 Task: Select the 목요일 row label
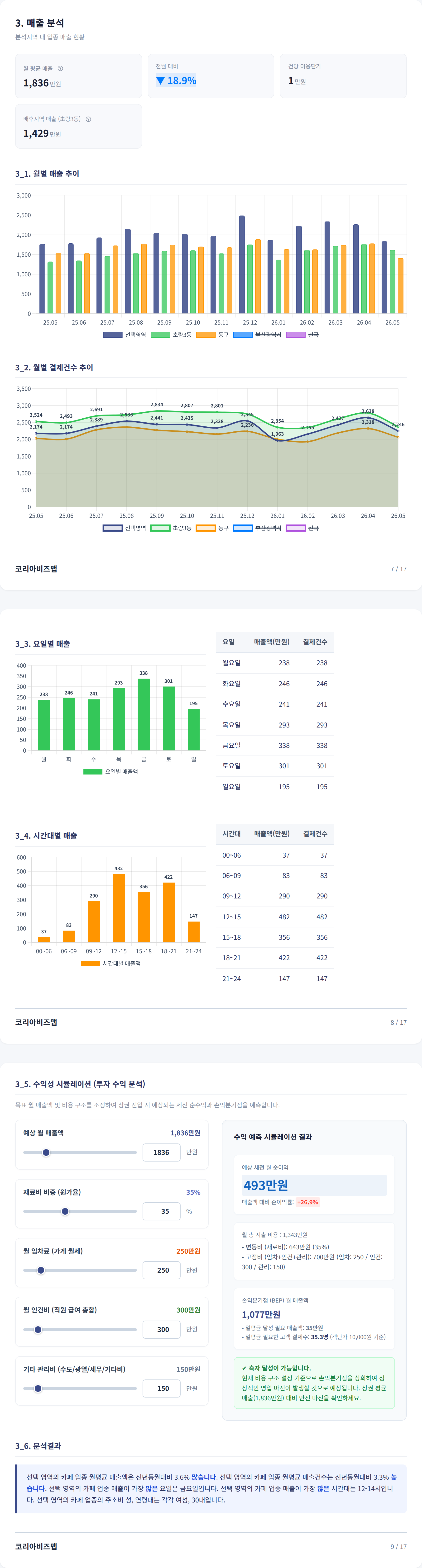pyautogui.click(x=231, y=725)
